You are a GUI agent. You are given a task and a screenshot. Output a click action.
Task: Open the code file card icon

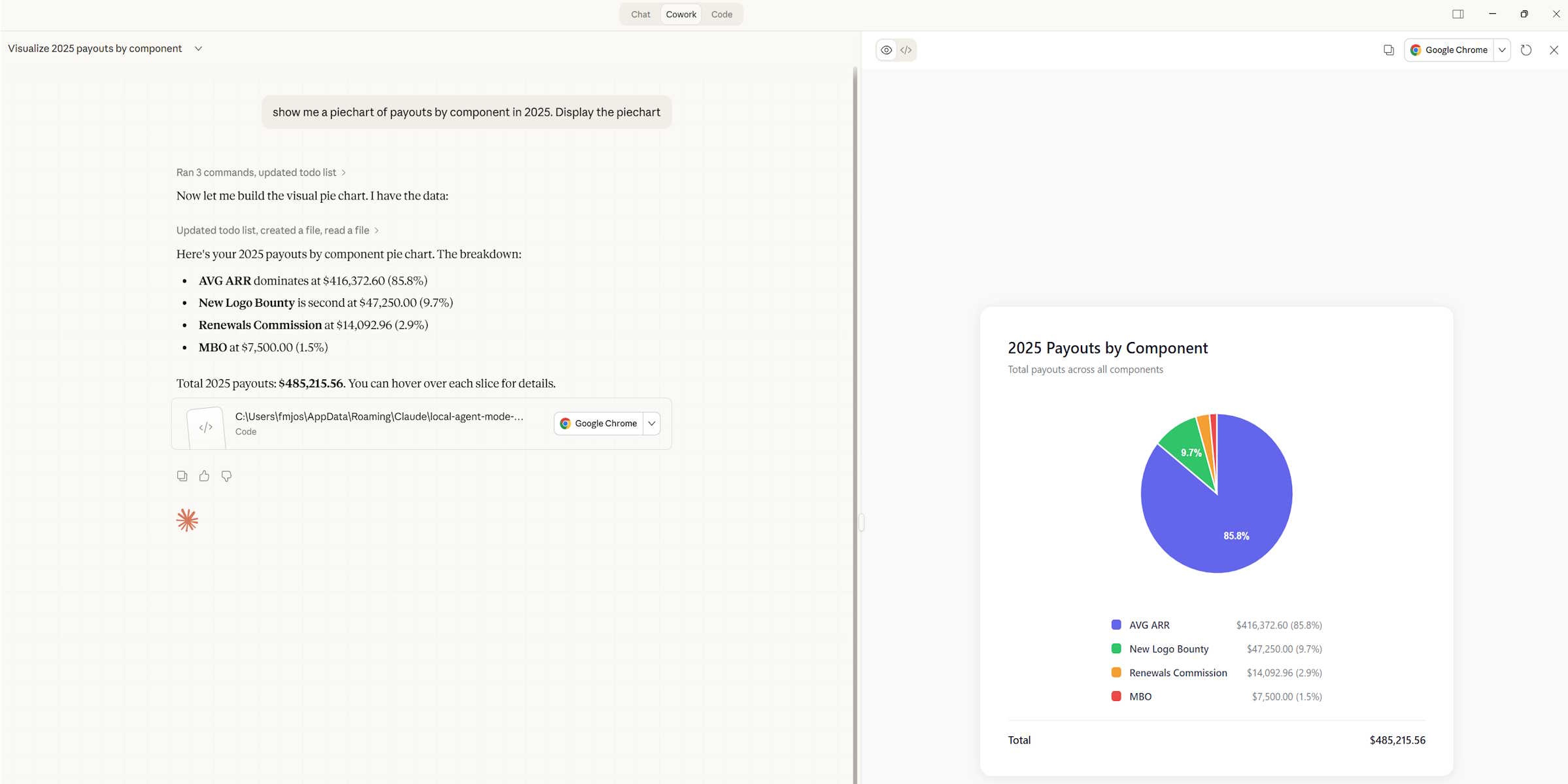pos(206,428)
